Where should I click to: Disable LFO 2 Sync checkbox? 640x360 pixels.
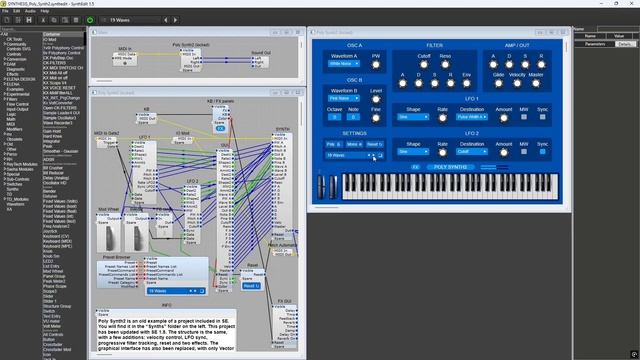(x=542, y=152)
